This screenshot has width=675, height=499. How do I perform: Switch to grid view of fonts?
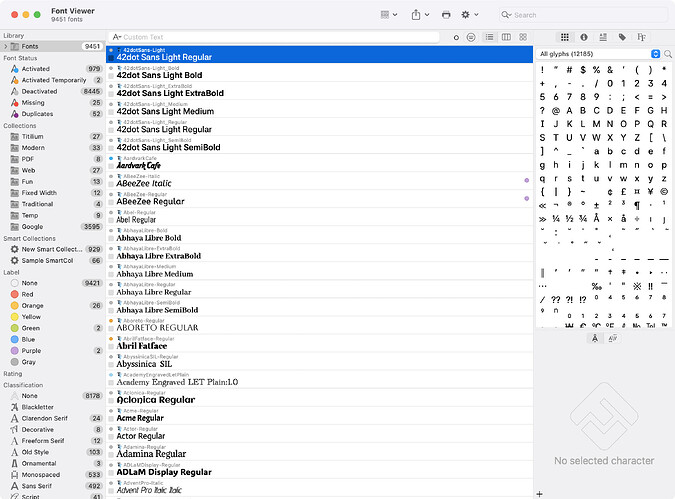[x=523, y=37]
